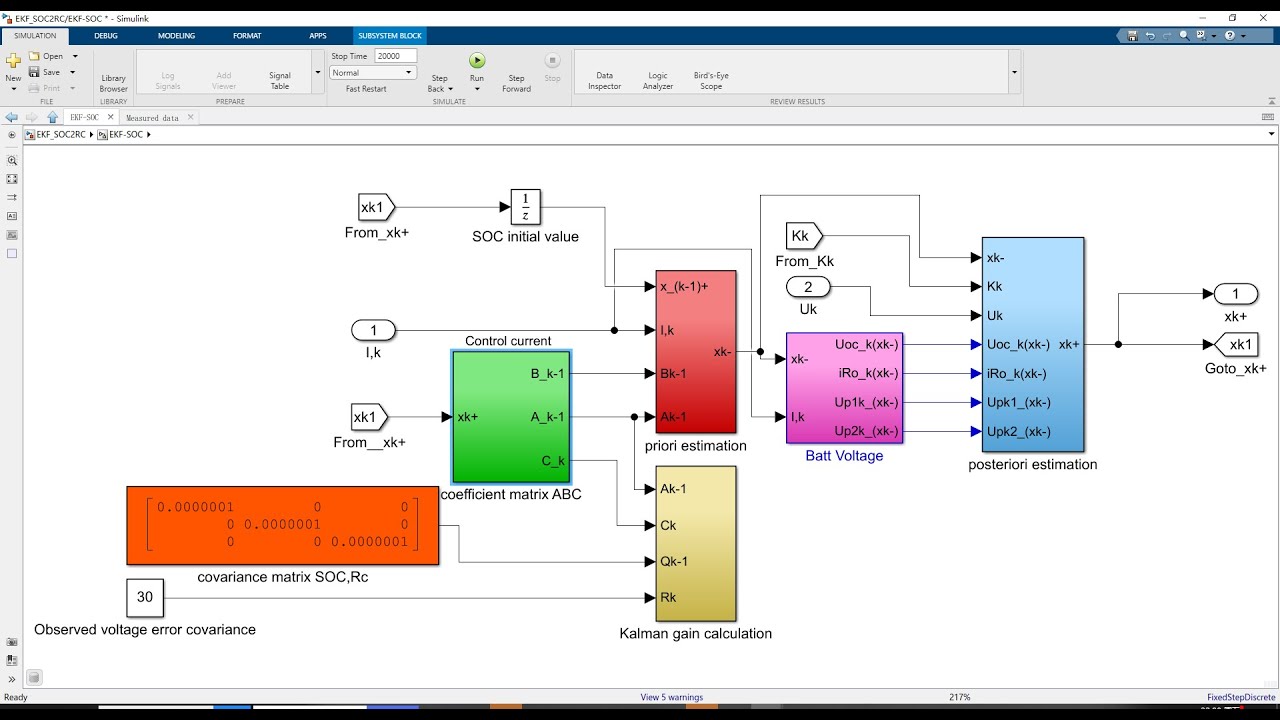Open the Data Inspector

pyautogui.click(x=604, y=80)
